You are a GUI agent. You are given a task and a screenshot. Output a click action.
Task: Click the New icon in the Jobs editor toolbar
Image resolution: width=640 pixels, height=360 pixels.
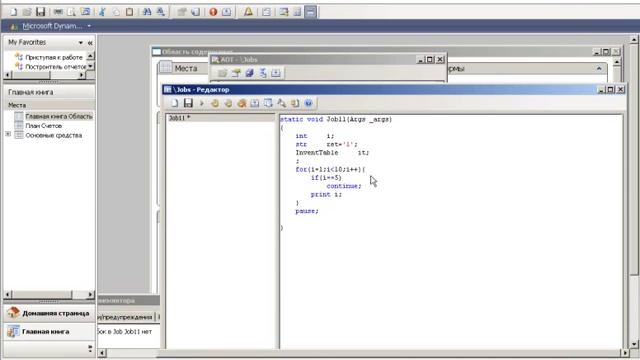click(x=175, y=103)
